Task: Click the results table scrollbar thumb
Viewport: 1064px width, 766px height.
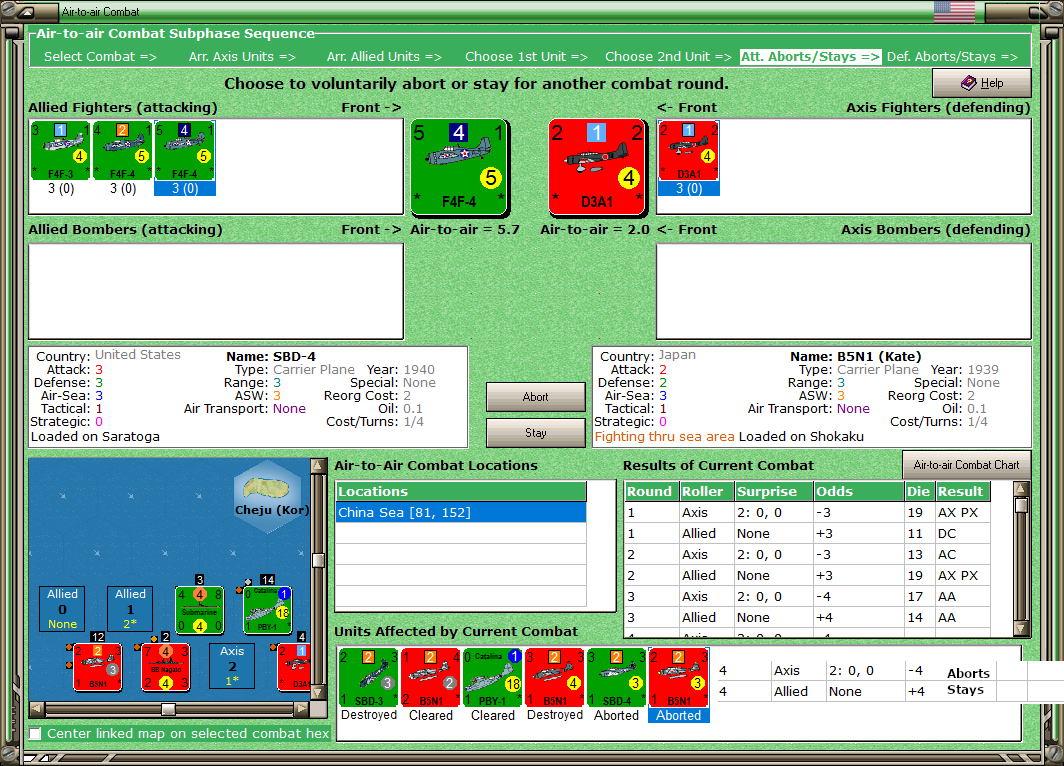Action: tap(1021, 505)
